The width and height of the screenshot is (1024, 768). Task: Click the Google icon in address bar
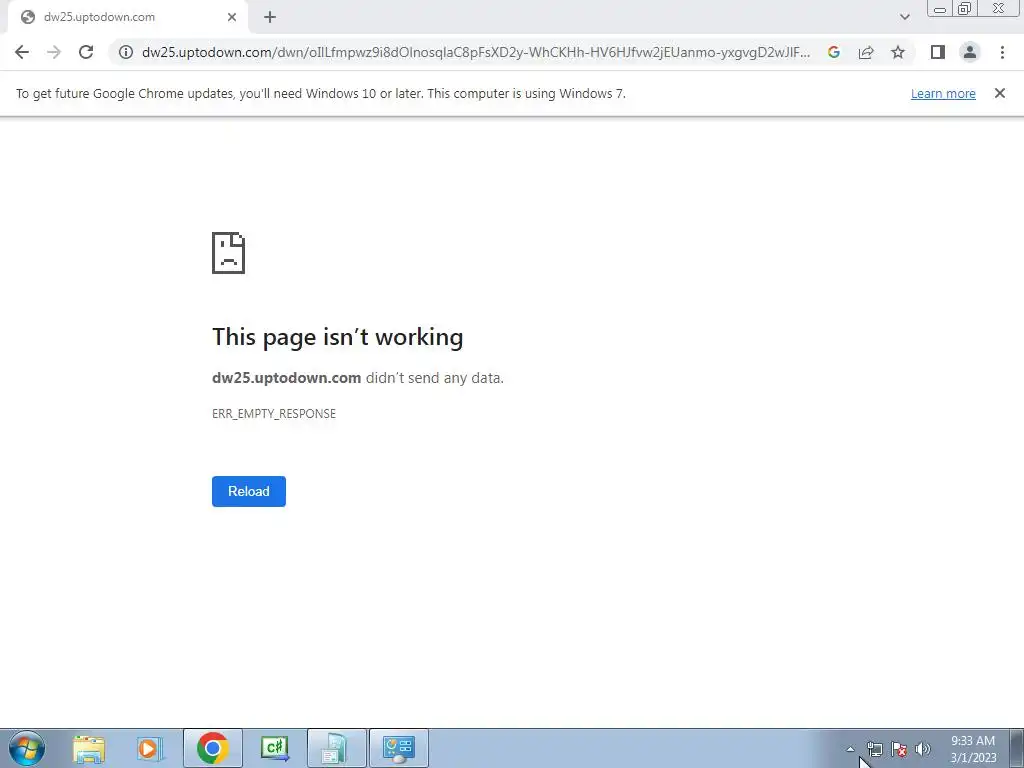[833, 52]
